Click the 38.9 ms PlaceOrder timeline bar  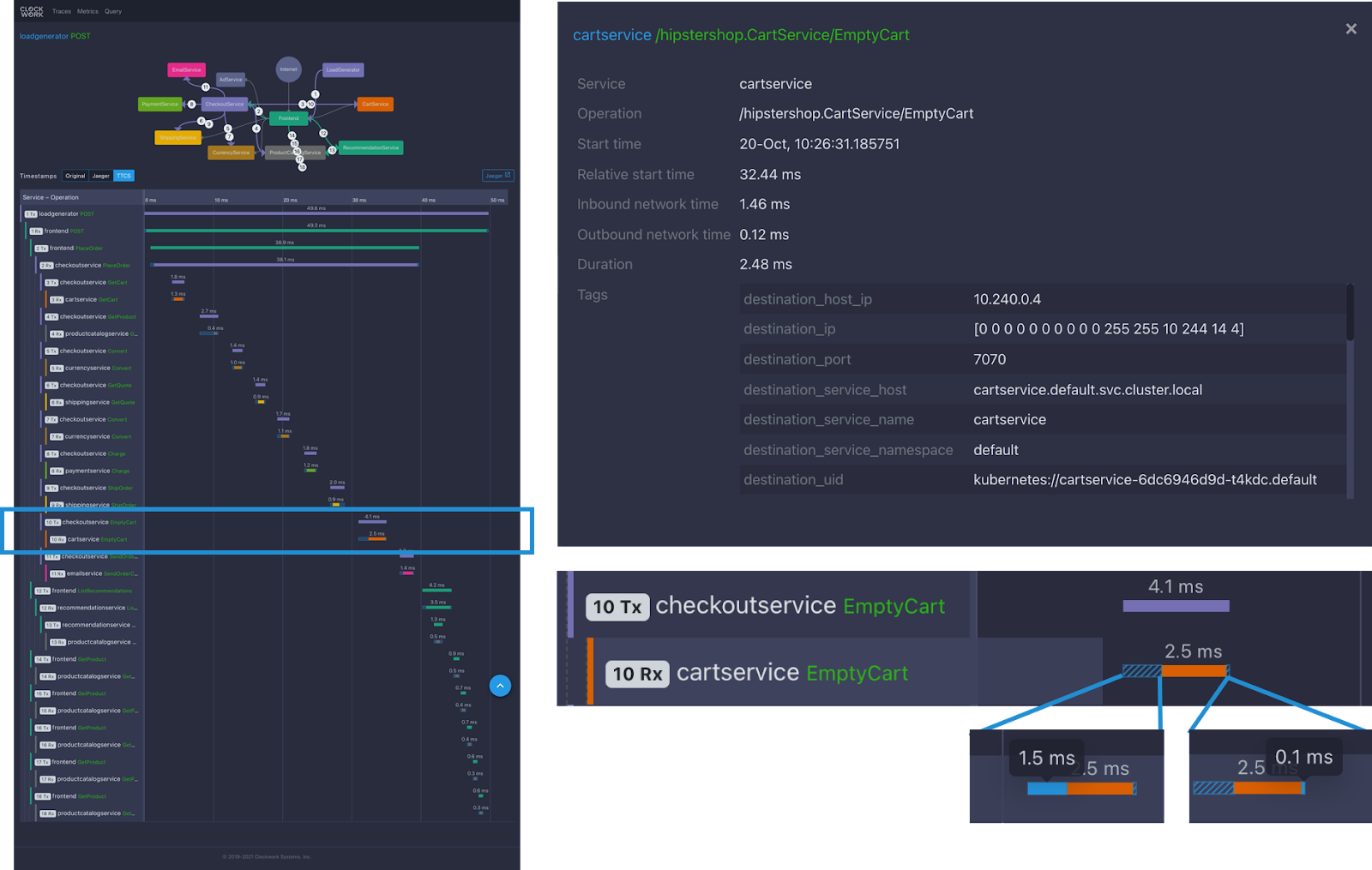[x=285, y=248]
